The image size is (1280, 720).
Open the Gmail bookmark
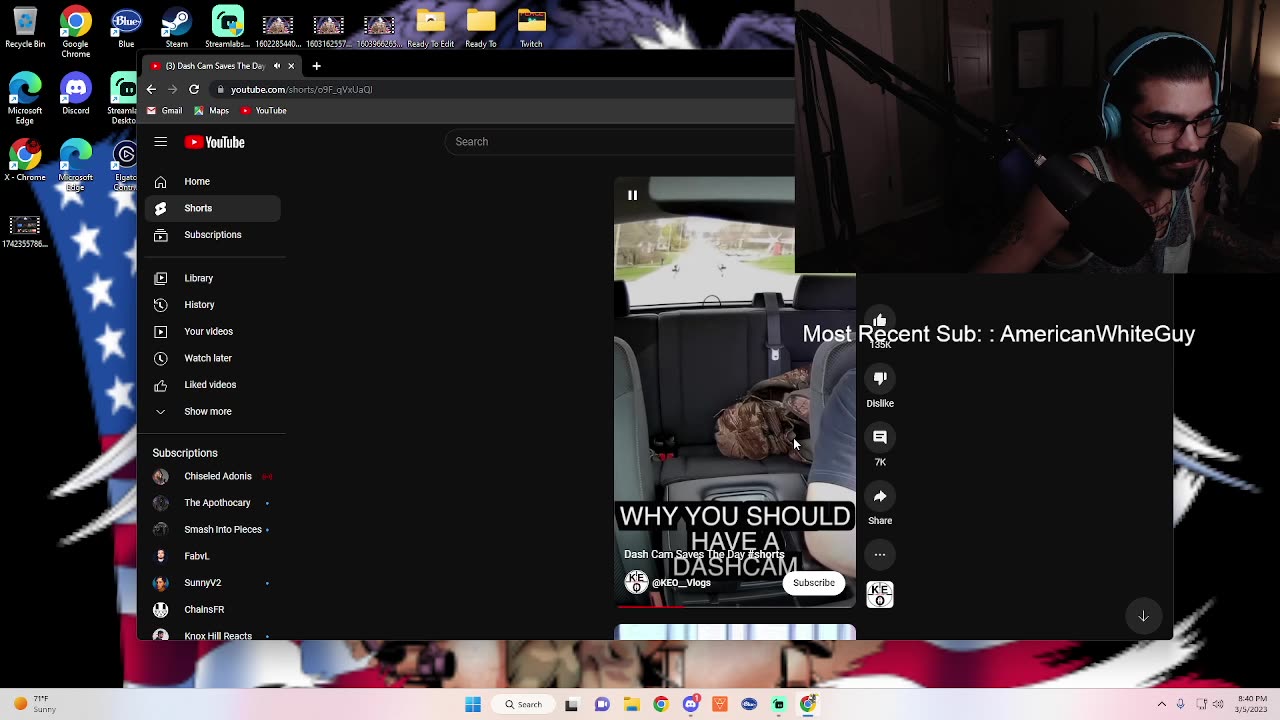[x=166, y=111]
